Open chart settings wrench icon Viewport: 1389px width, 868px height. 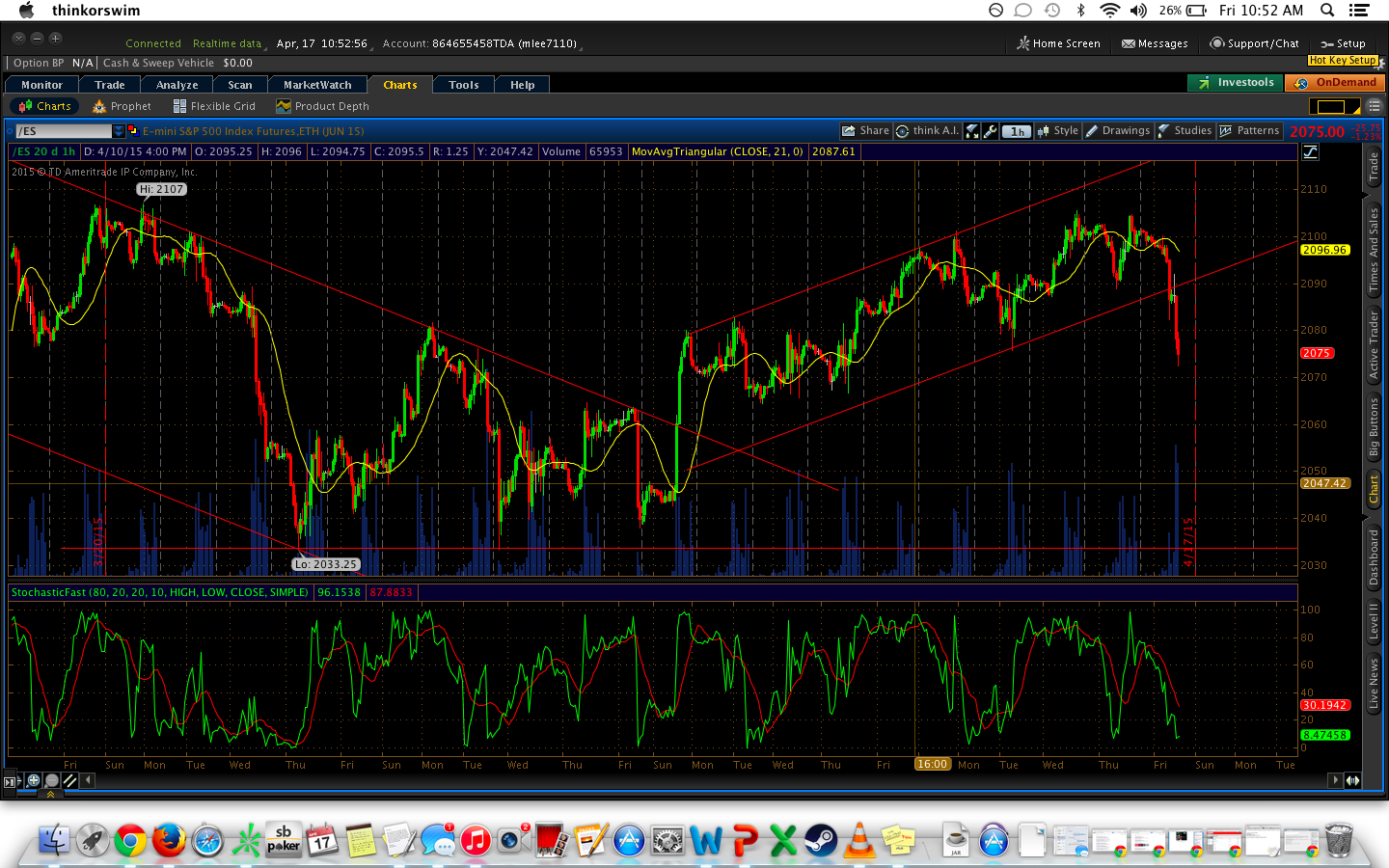tap(991, 131)
